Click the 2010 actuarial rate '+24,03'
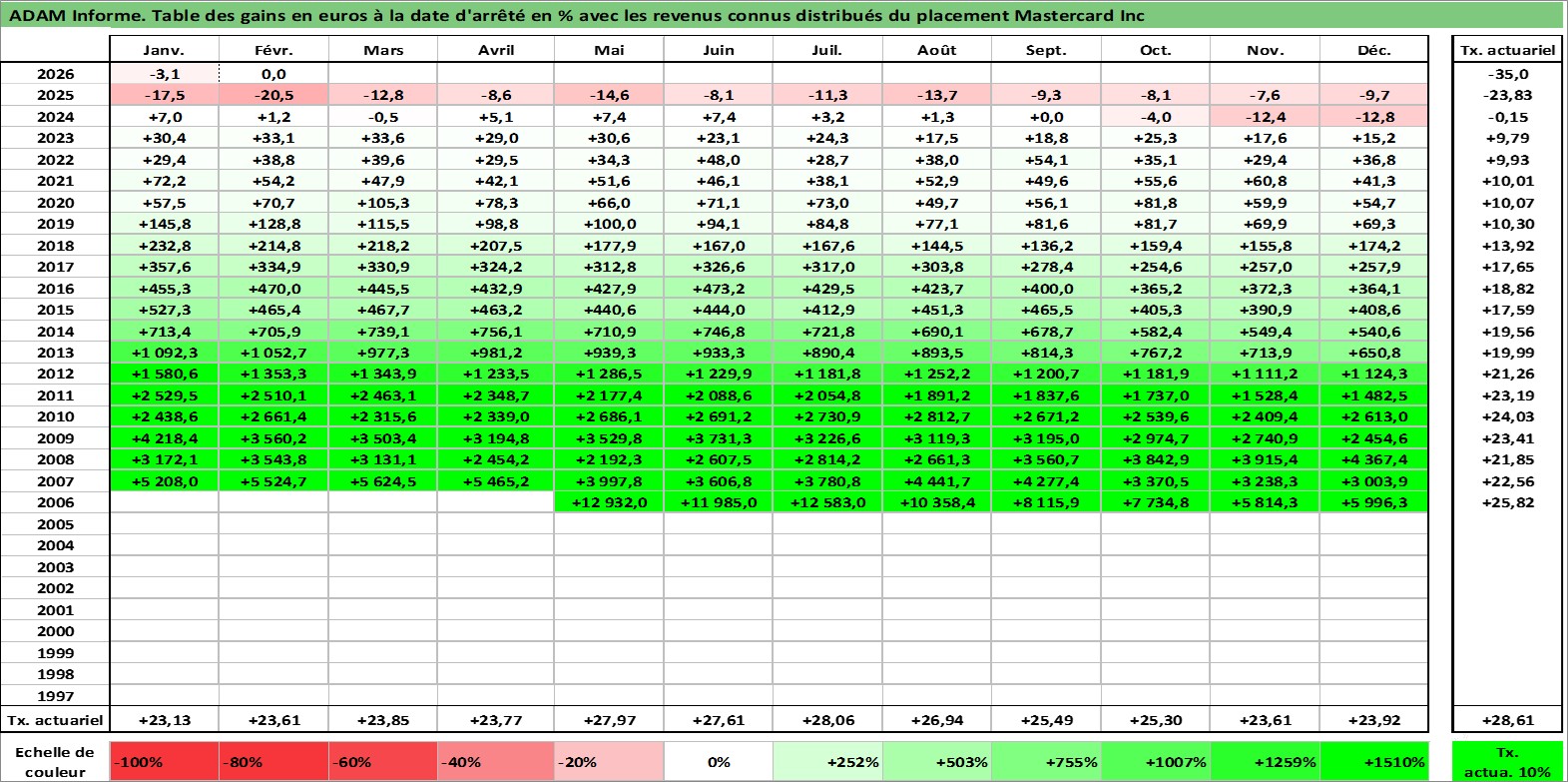Image resolution: width=1568 pixels, height=782 pixels. click(x=1507, y=416)
